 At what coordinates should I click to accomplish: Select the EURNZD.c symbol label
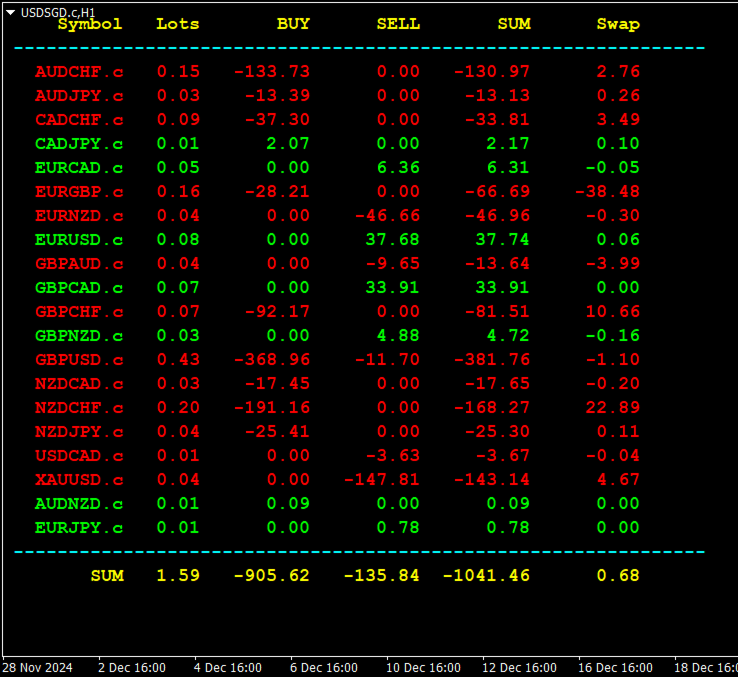pyautogui.click(x=79, y=216)
